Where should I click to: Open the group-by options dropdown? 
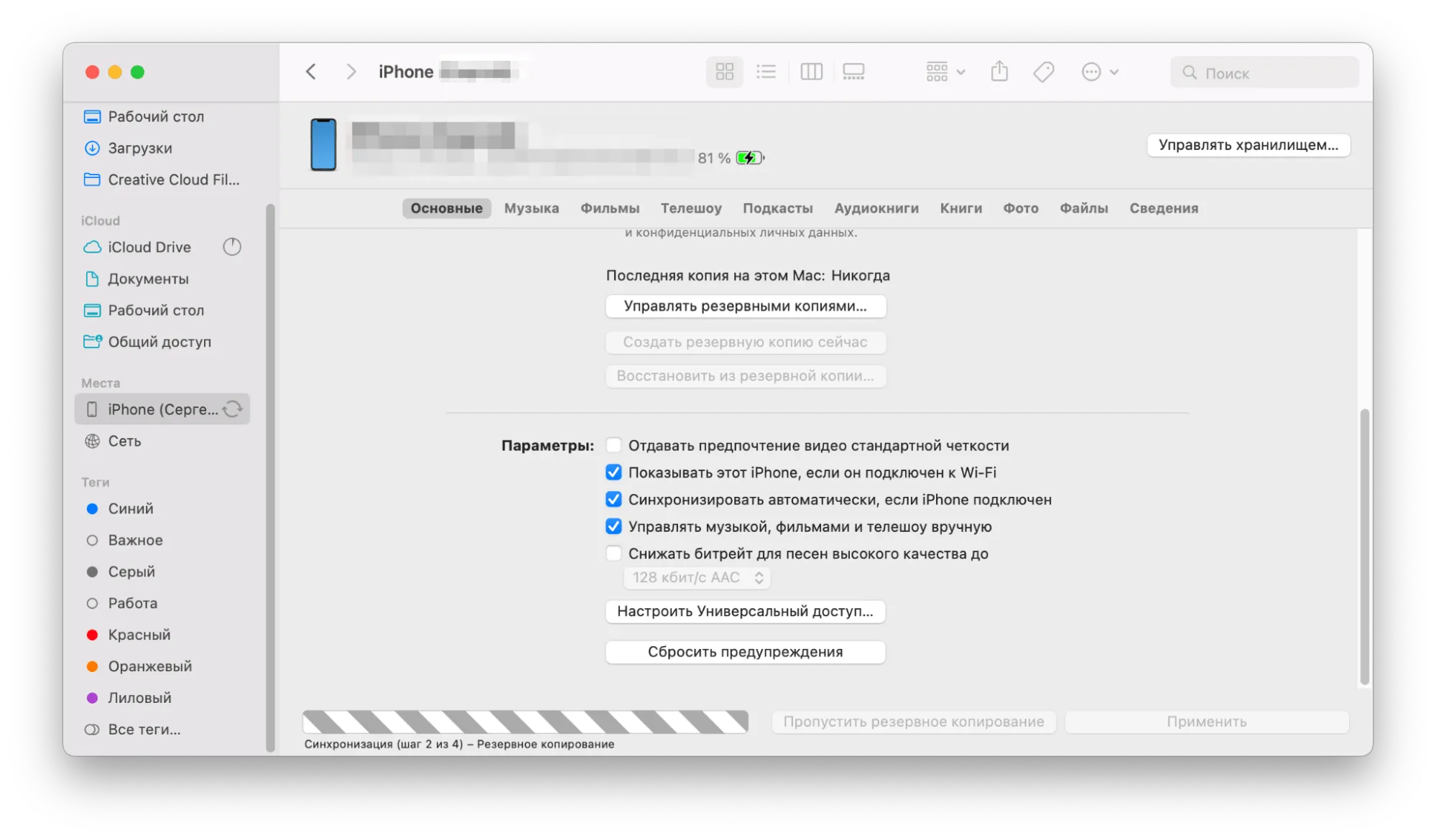(945, 72)
